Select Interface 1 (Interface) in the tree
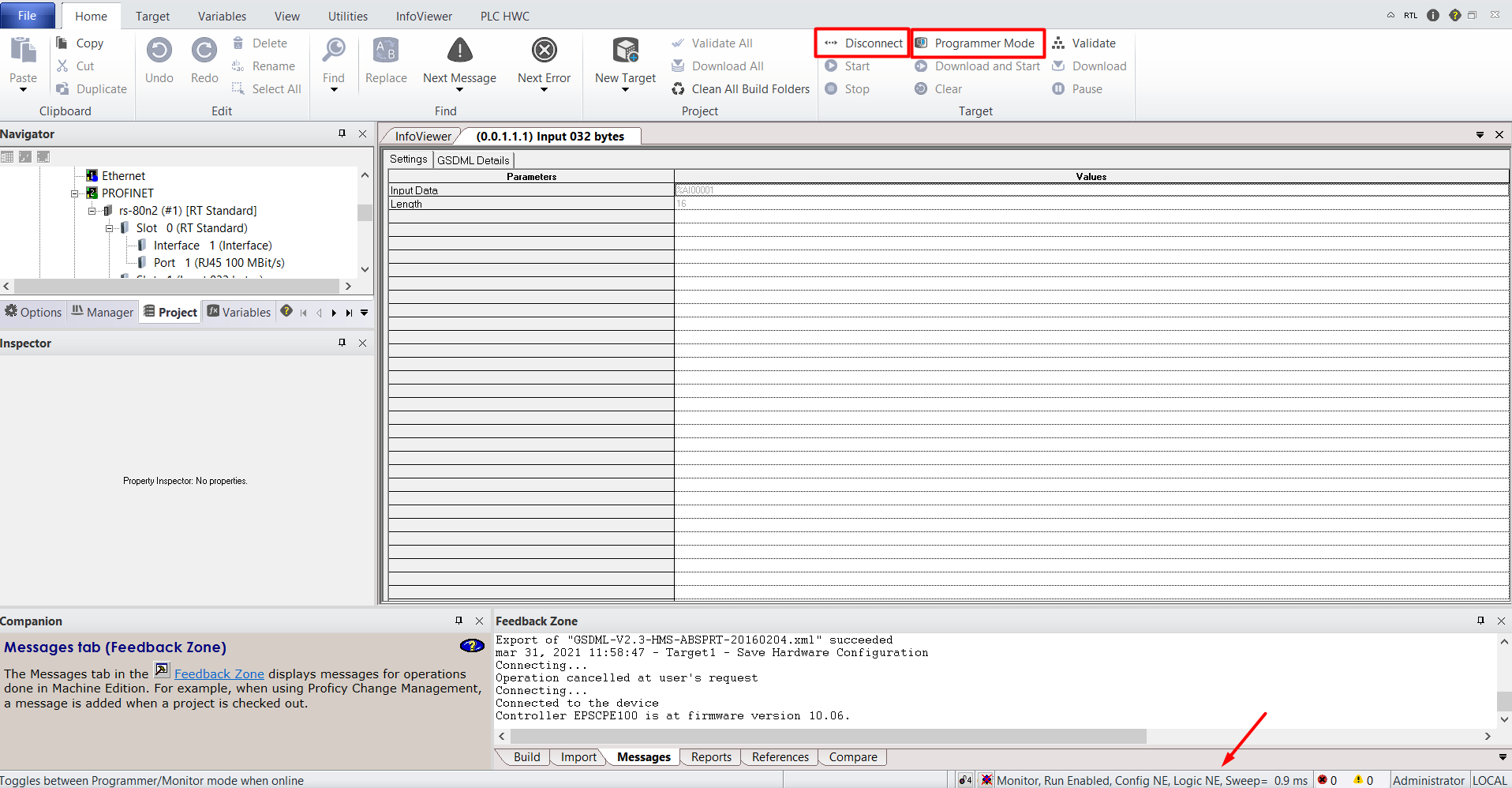 213,246
